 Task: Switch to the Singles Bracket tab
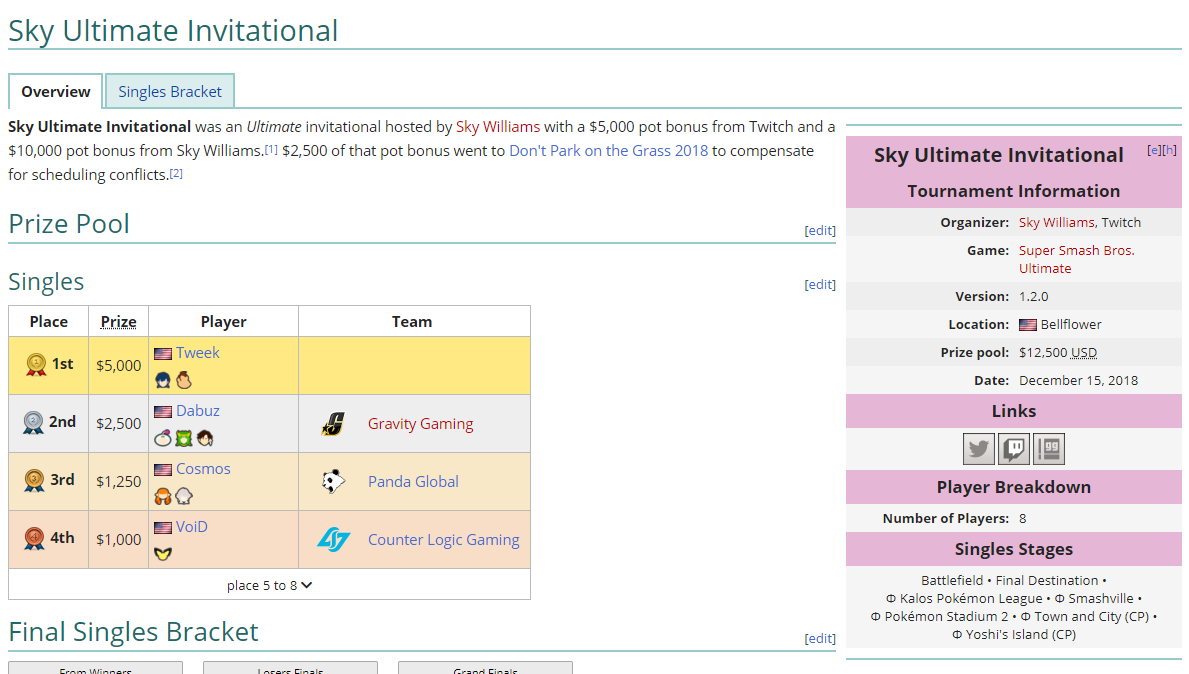[170, 92]
